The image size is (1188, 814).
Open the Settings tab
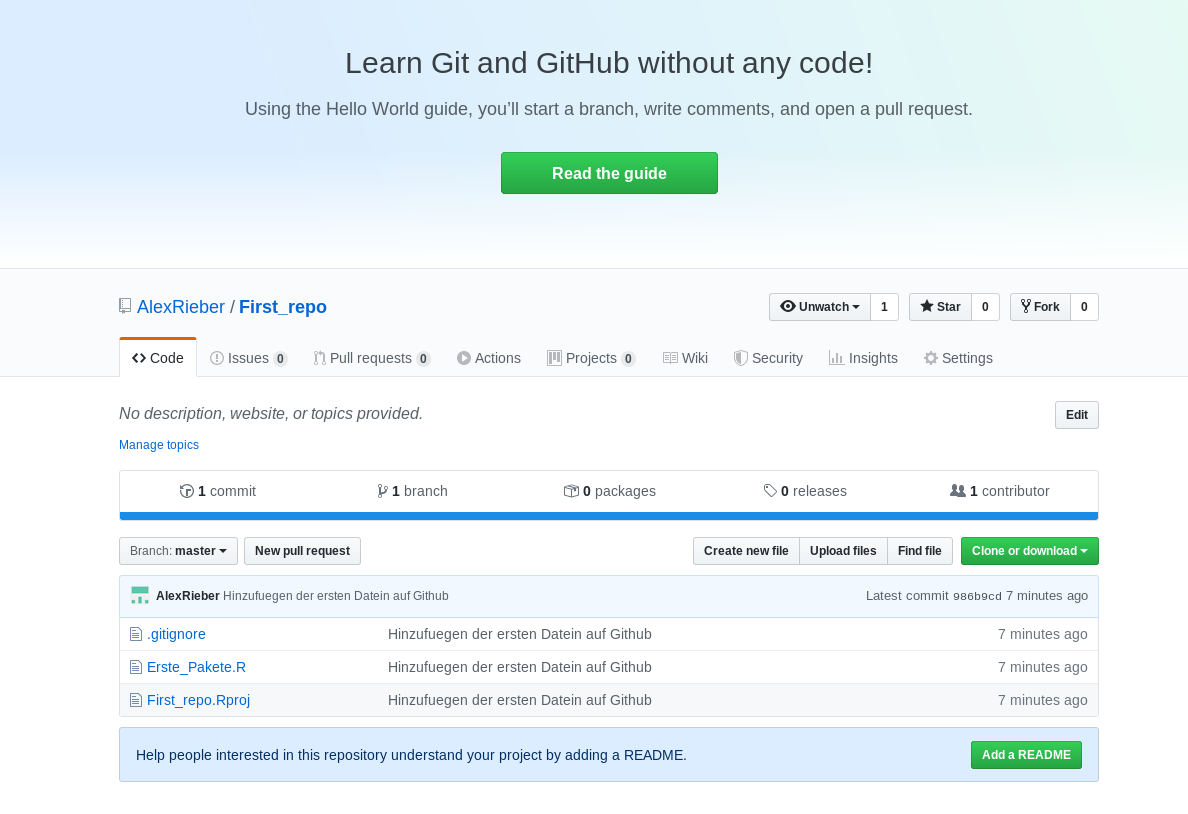(958, 358)
